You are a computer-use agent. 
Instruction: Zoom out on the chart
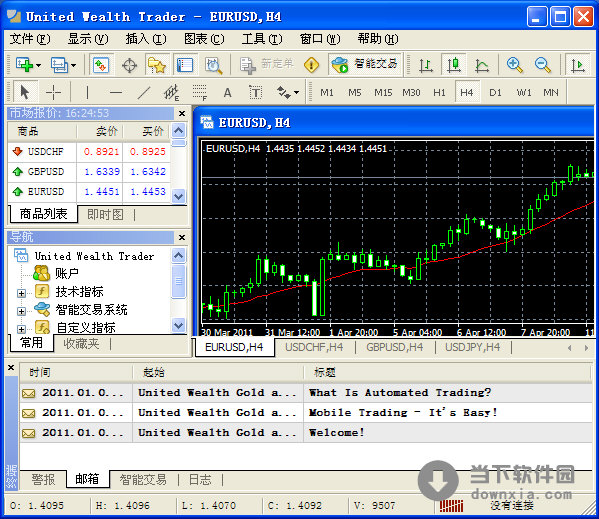tap(542, 65)
